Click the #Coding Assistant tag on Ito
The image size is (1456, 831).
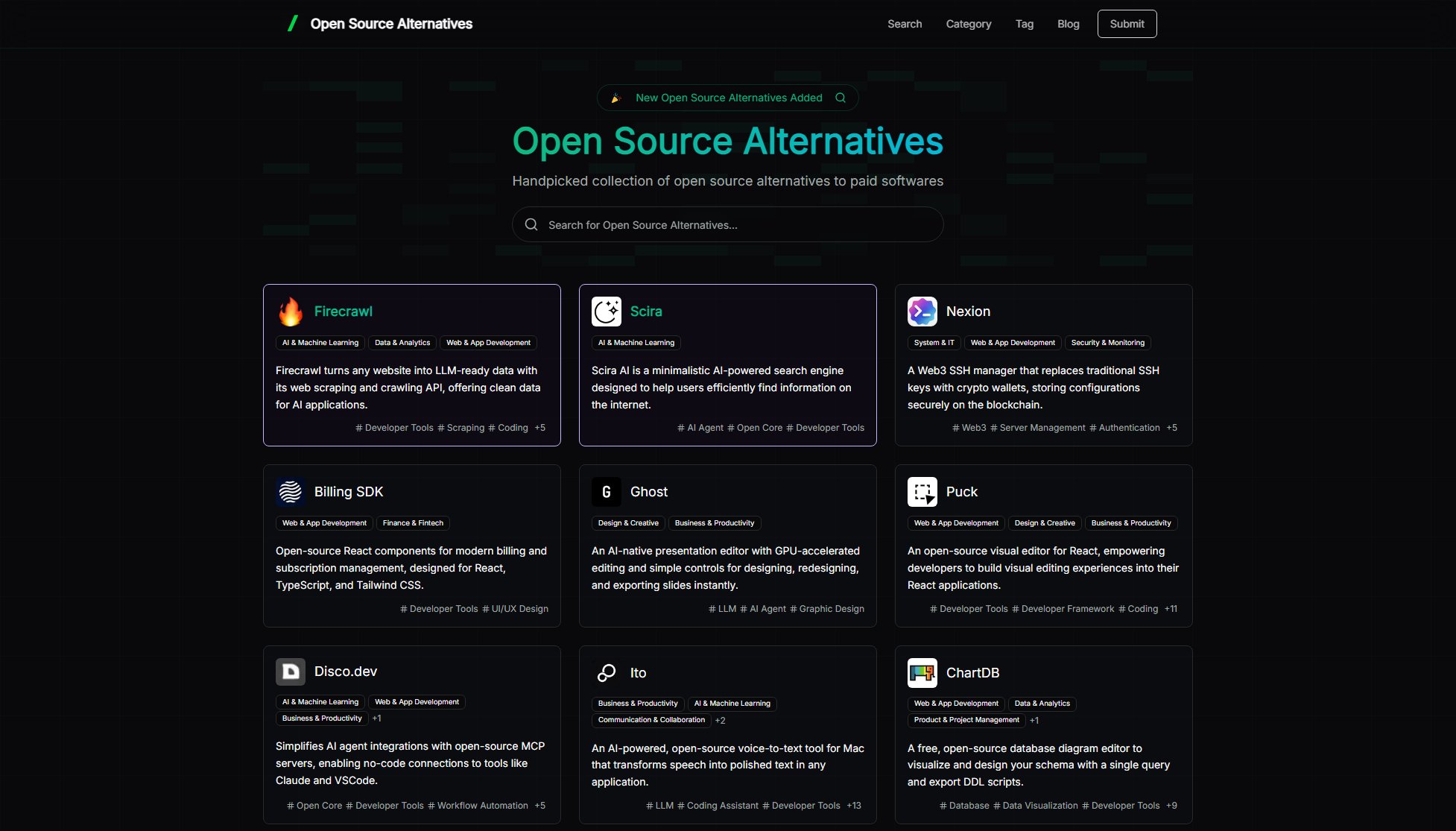(x=718, y=806)
